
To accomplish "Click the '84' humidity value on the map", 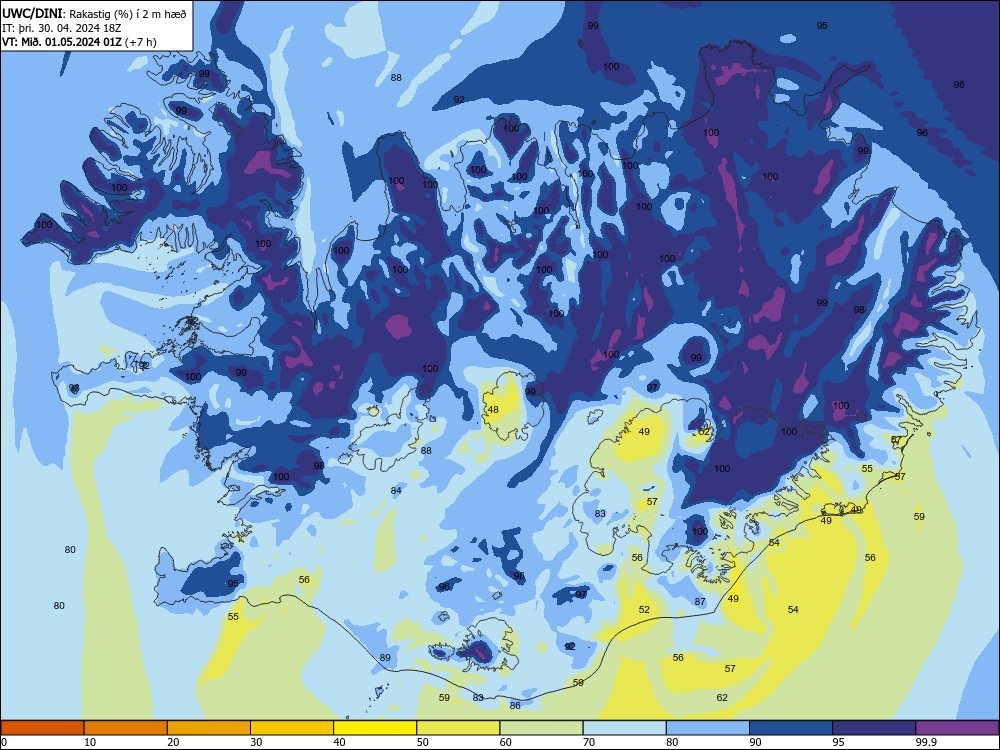I will tap(396, 490).
